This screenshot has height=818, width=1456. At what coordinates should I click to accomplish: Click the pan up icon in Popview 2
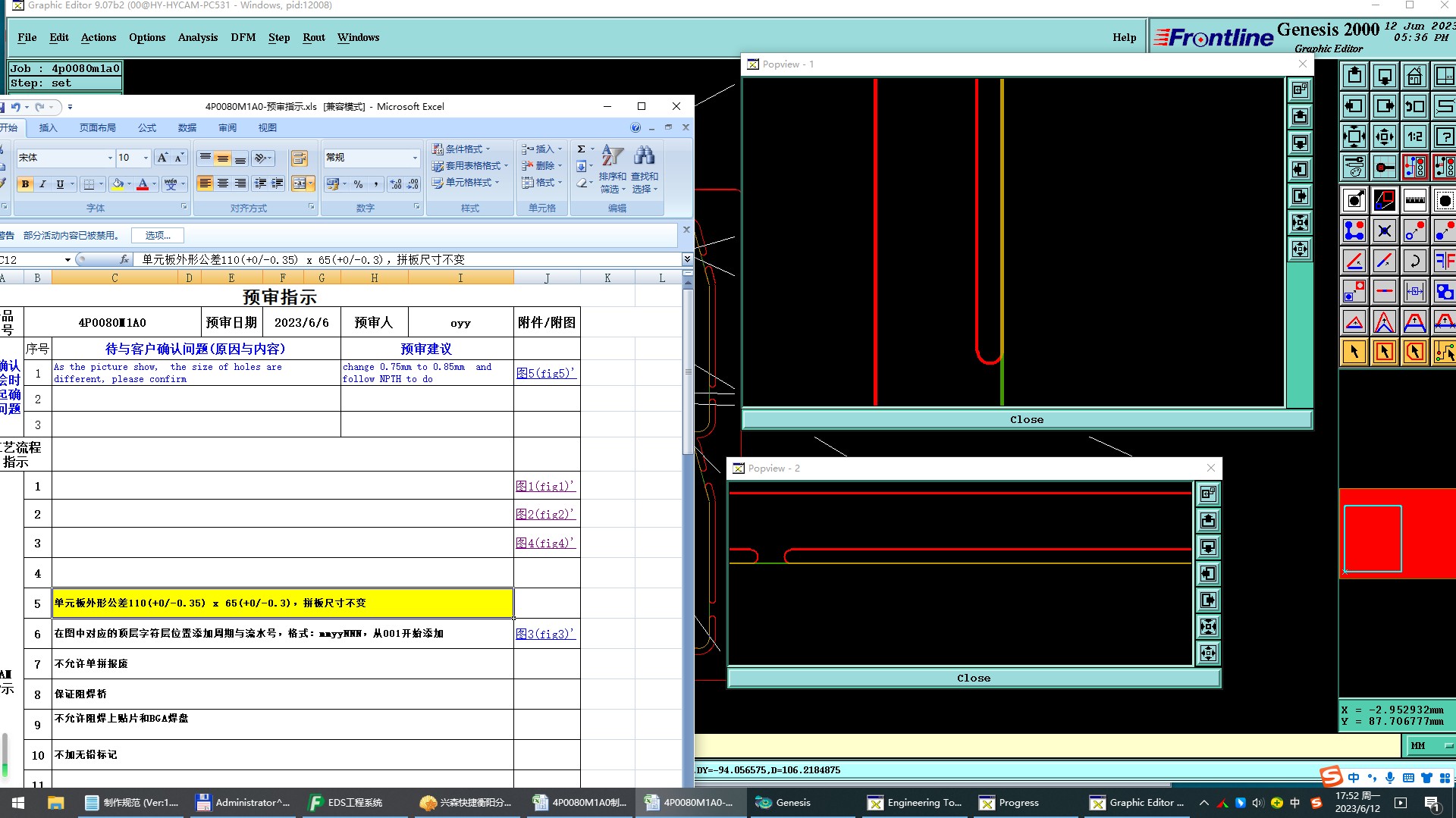tap(1208, 521)
